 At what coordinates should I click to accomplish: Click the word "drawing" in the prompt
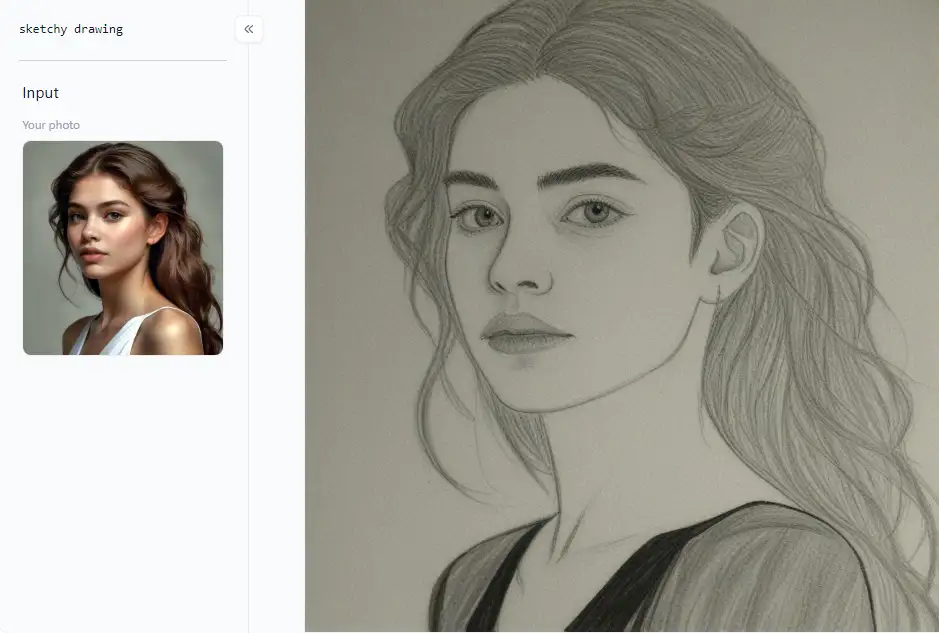point(98,29)
